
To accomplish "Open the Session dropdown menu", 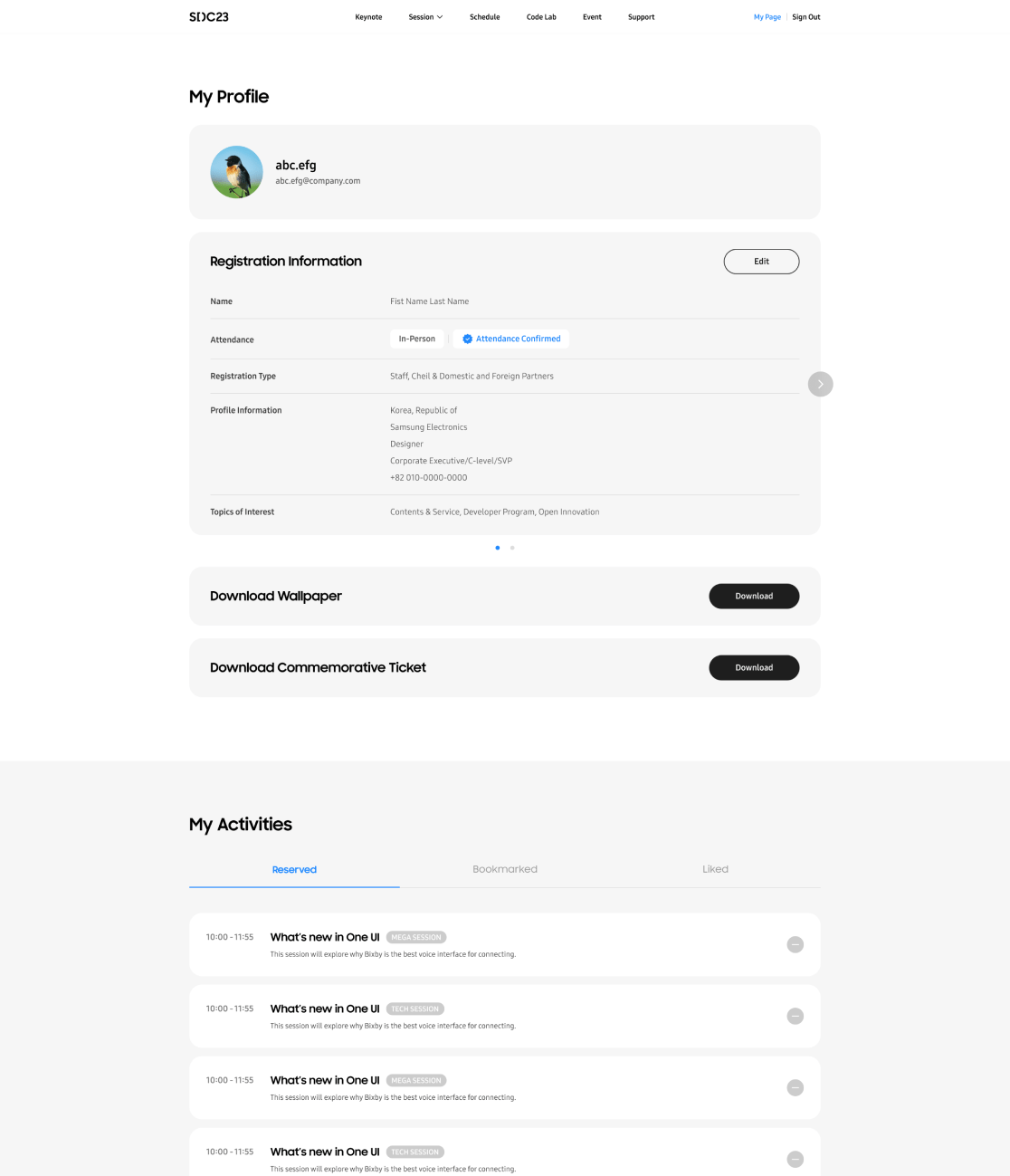I will [x=425, y=17].
